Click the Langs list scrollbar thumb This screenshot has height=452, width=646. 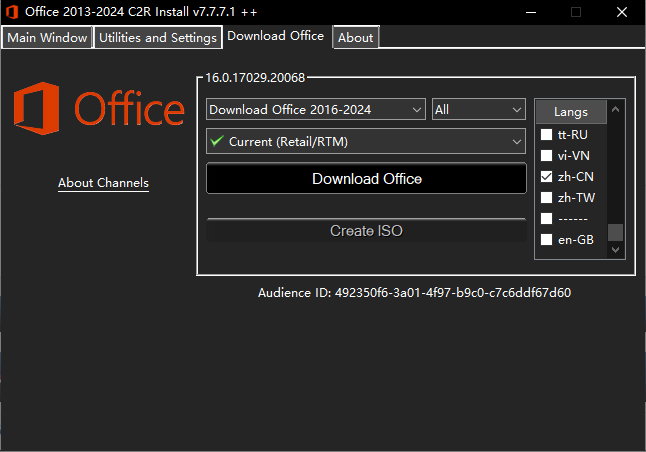pyautogui.click(x=616, y=232)
